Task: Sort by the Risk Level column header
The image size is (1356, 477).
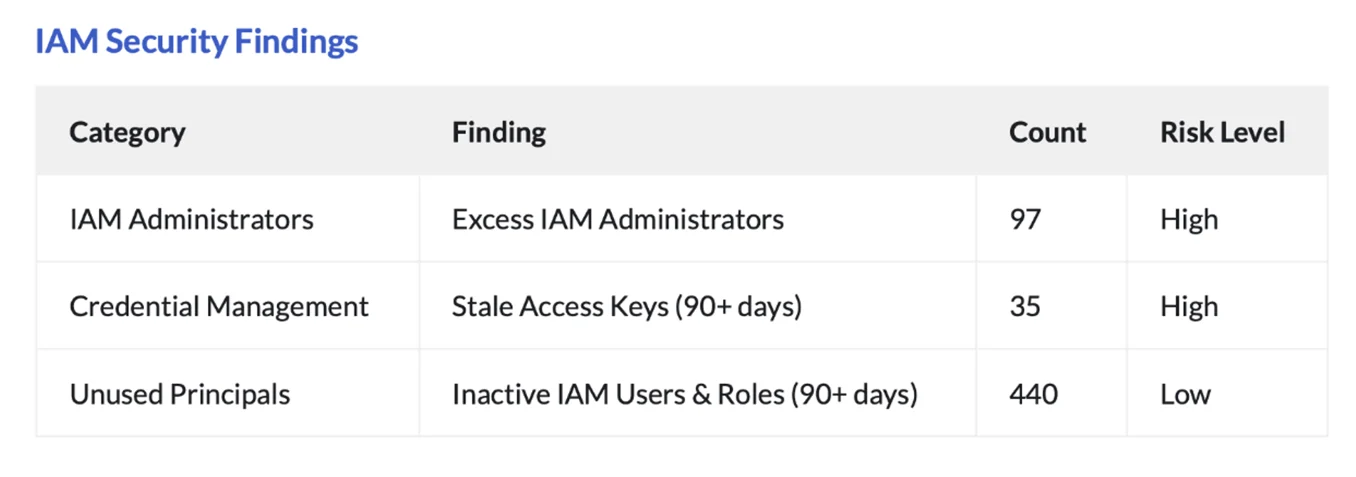Action: [x=1222, y=132]
